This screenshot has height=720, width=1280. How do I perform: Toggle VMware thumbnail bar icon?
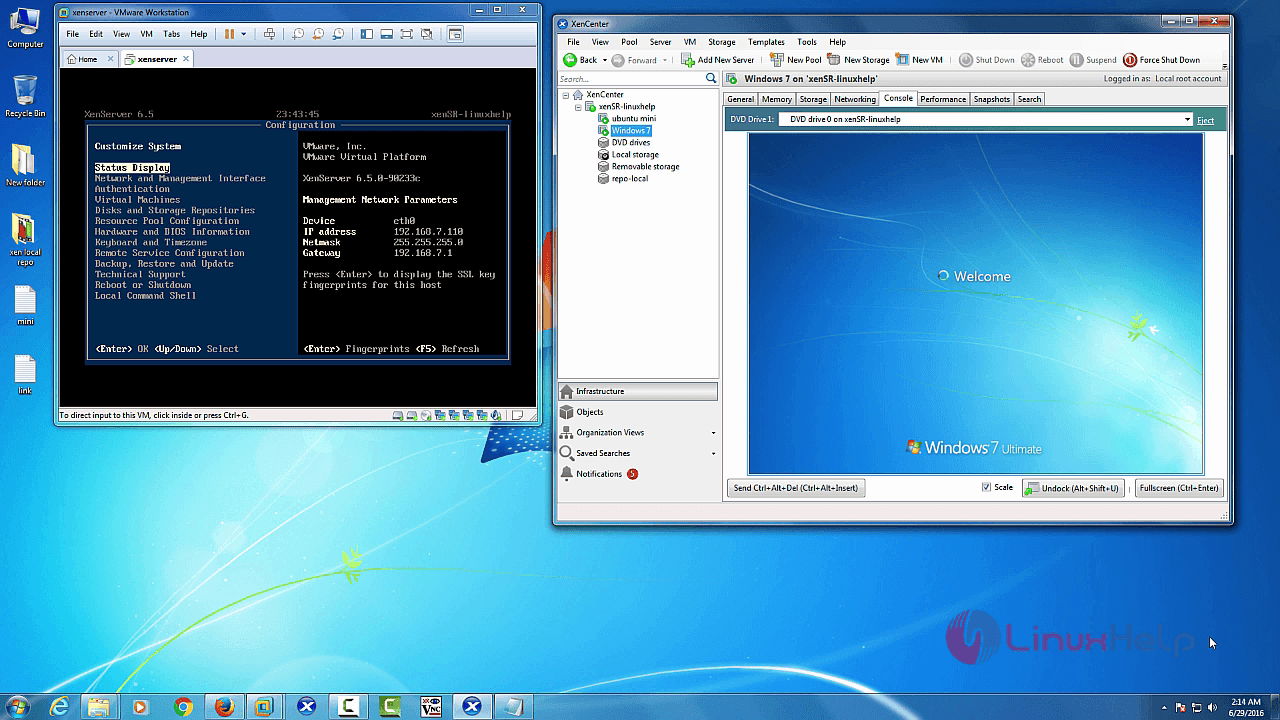pos(387,34)
